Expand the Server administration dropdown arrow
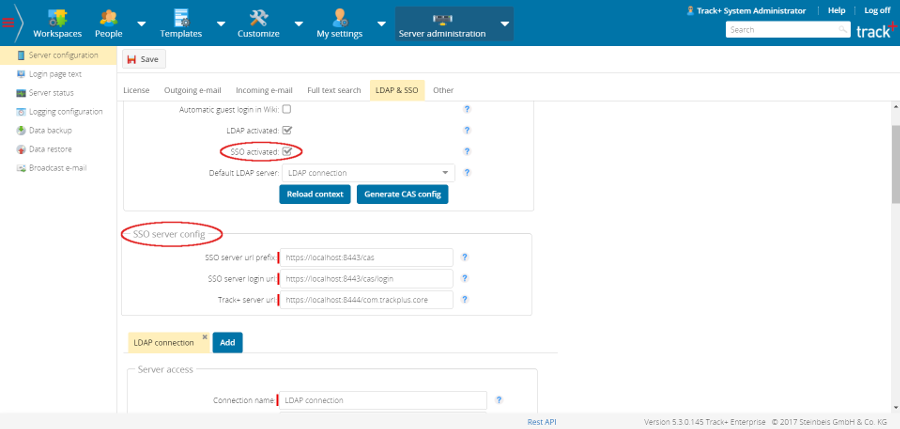 tap(505, 24)
